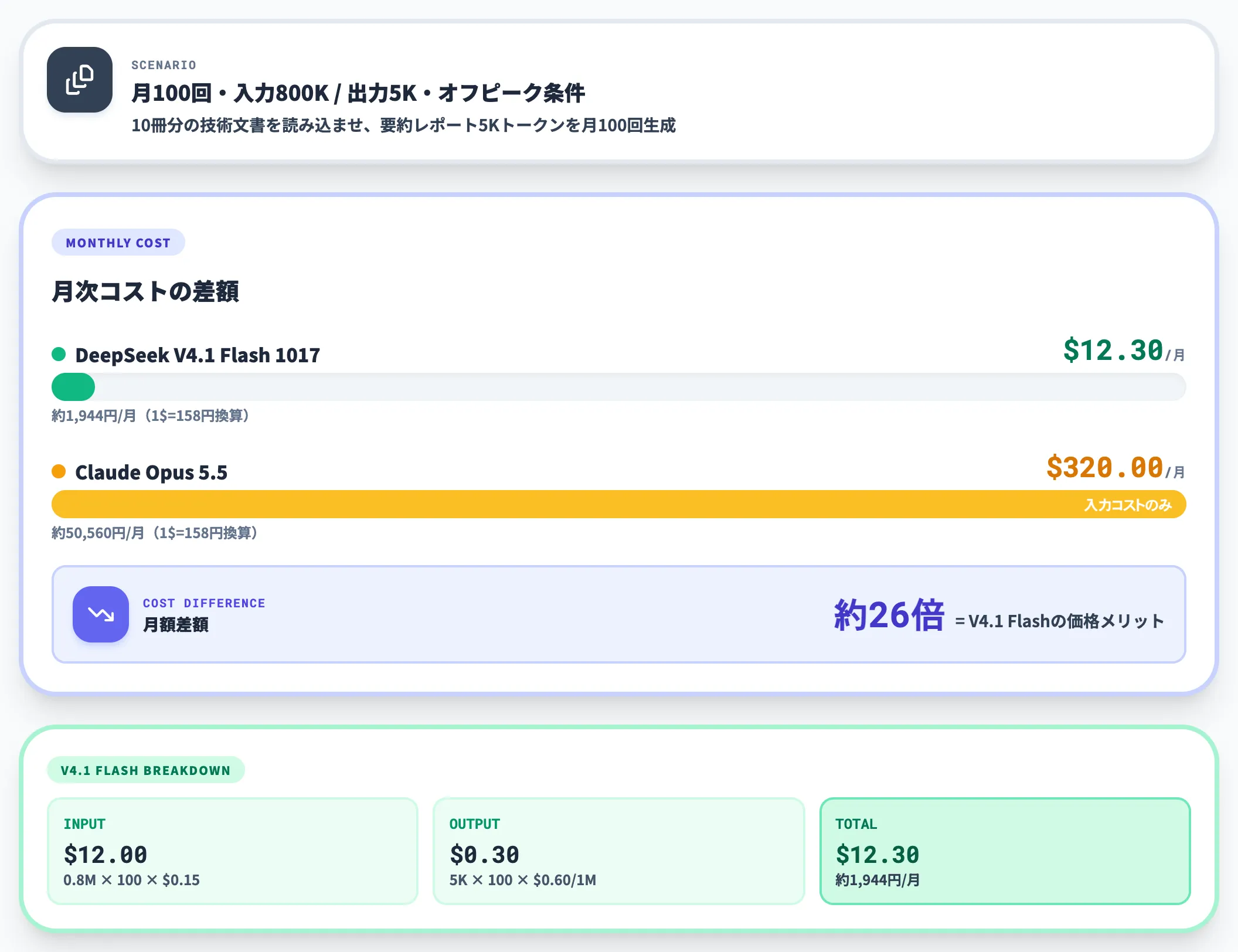
Task: Click the COST DIFFERENCE label
Action: pos(204,603)
